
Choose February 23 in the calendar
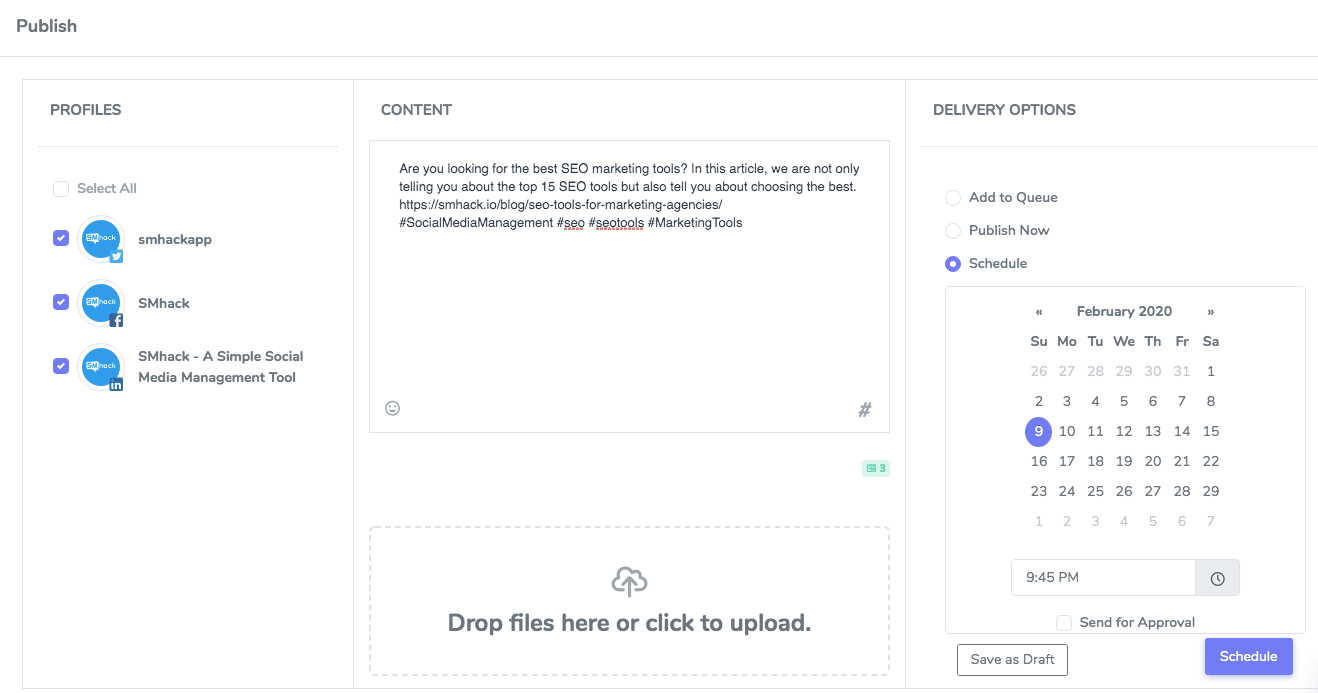[1039, 492]
